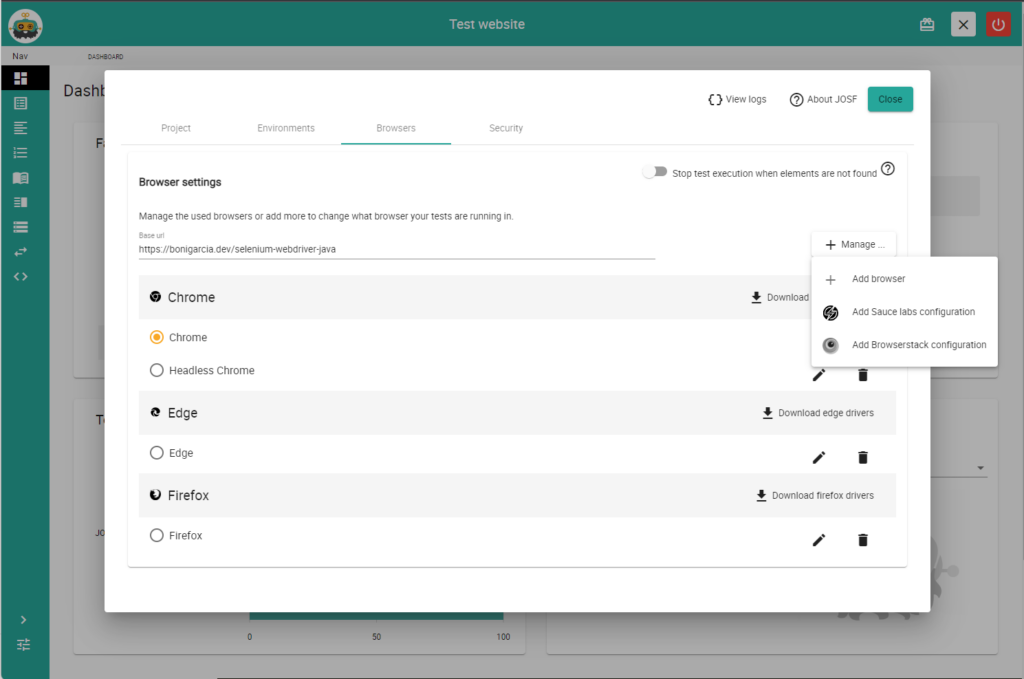This screenshot has height=679, width=1024.
Task: Click the Base url input field
Action: (396, 250)
